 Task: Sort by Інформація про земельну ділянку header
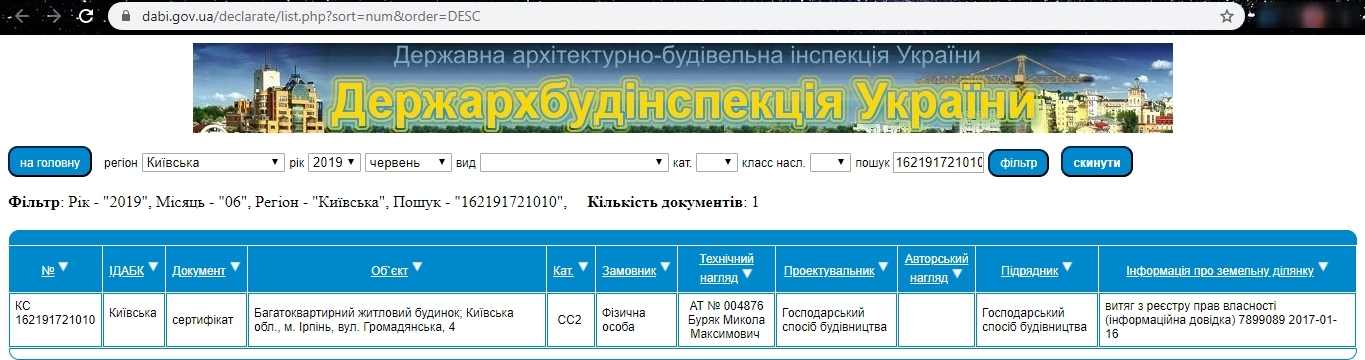tap(1220, 271)
